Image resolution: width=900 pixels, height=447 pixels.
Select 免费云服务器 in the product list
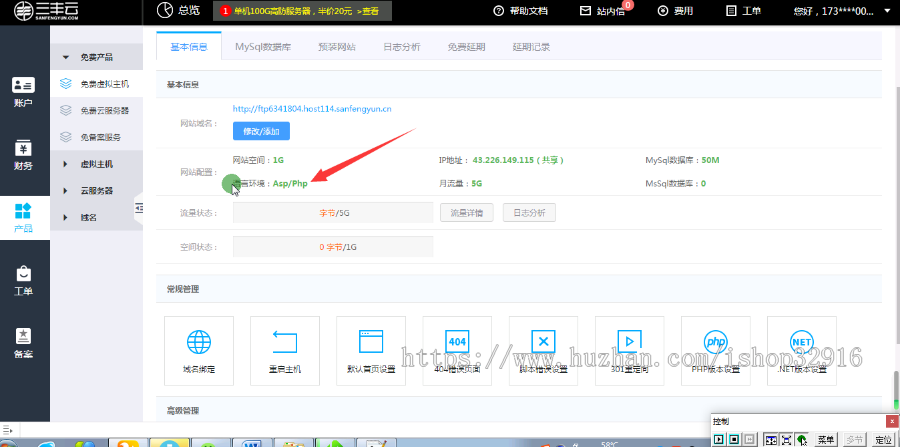[104, 111]
